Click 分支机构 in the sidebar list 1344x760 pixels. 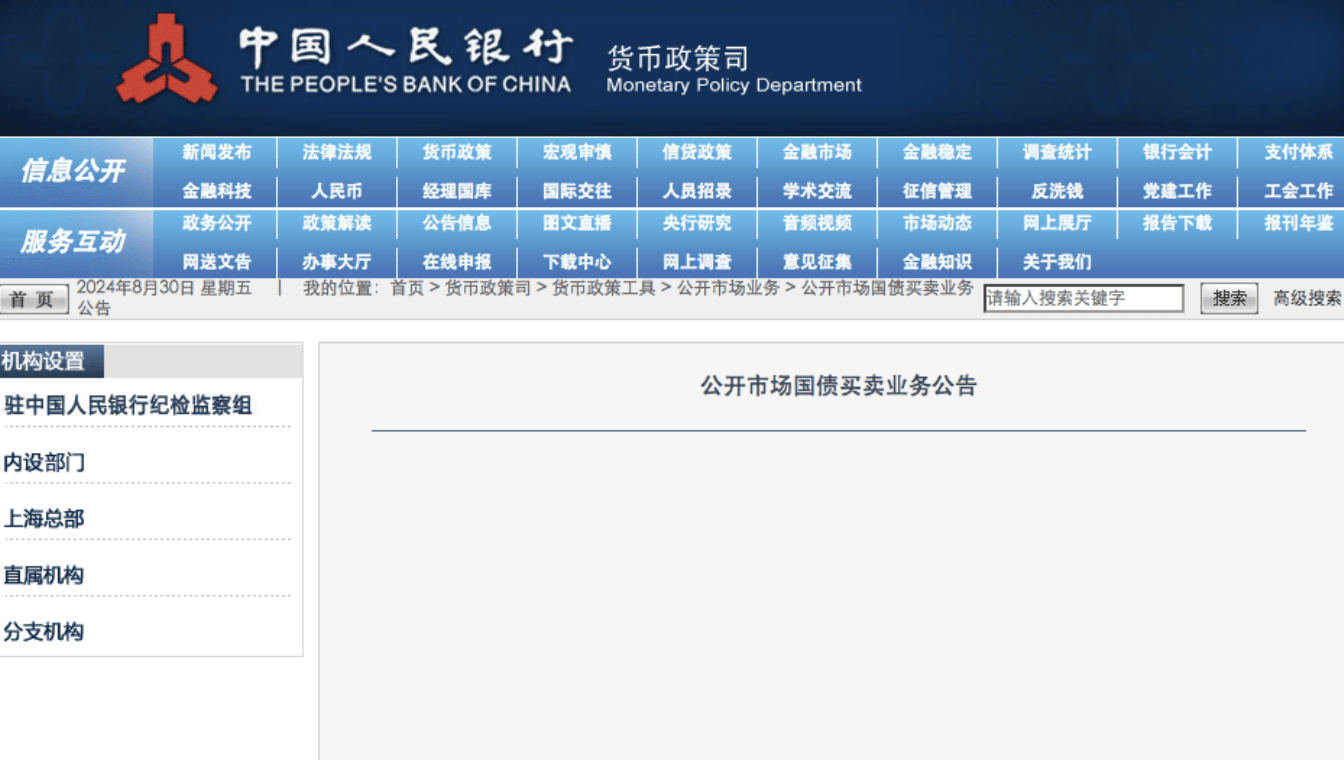44,631
